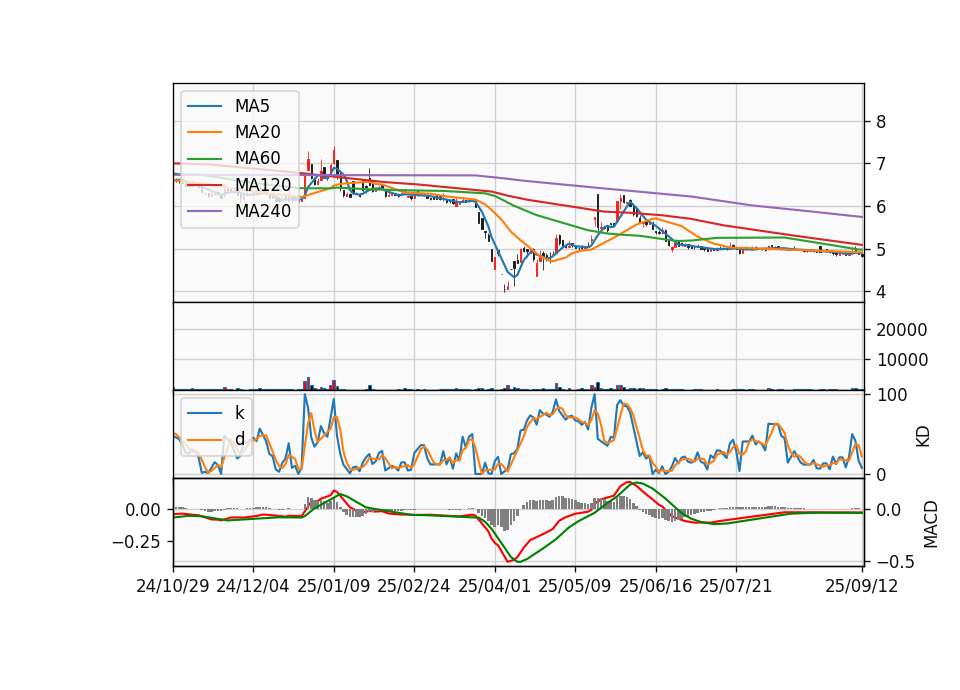The image size is (960, 690).
Task: Click the MACD right axis value 0.0
Action: 888,510
